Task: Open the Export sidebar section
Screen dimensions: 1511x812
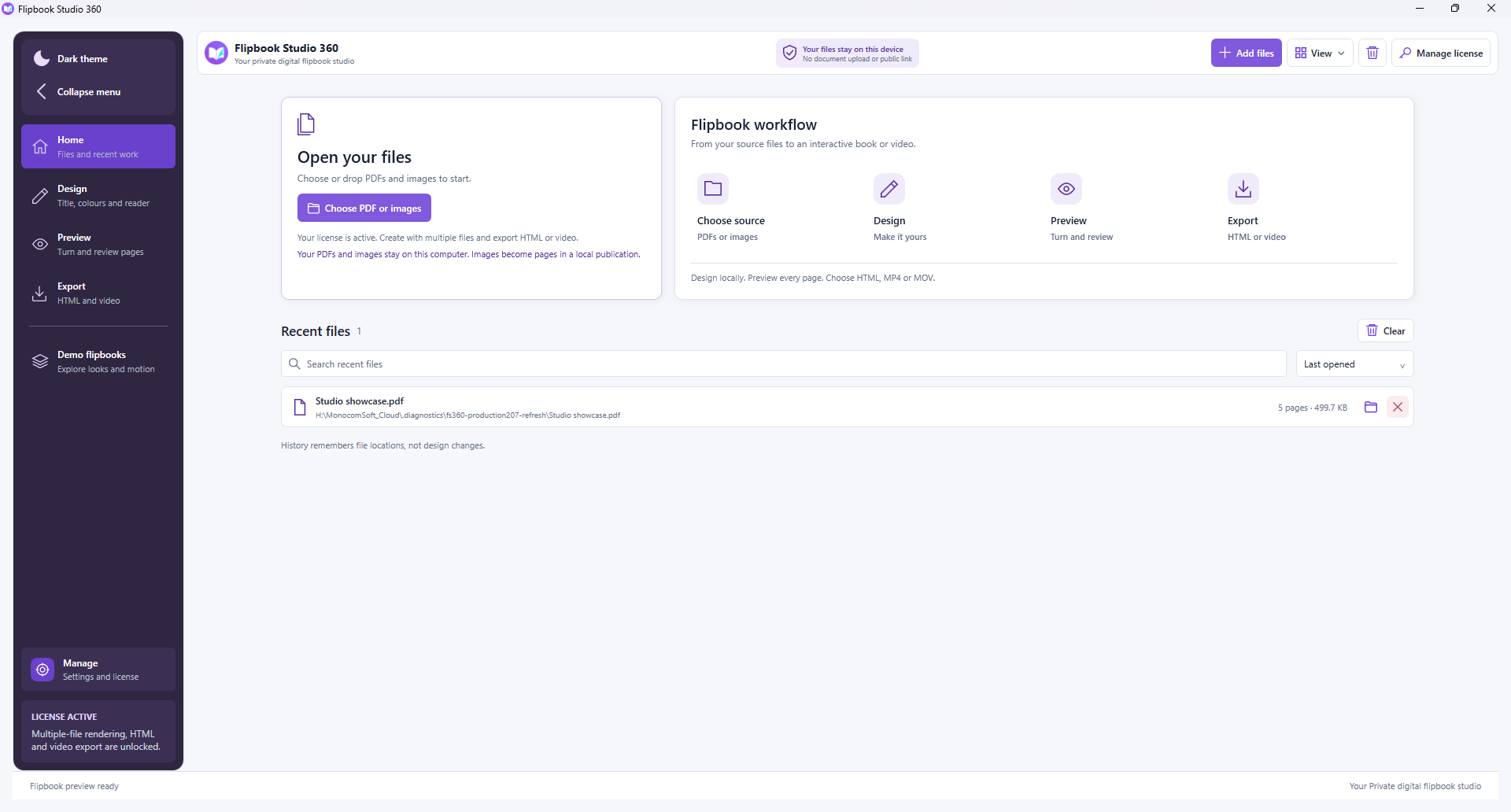Action: [x=98, y=293]
